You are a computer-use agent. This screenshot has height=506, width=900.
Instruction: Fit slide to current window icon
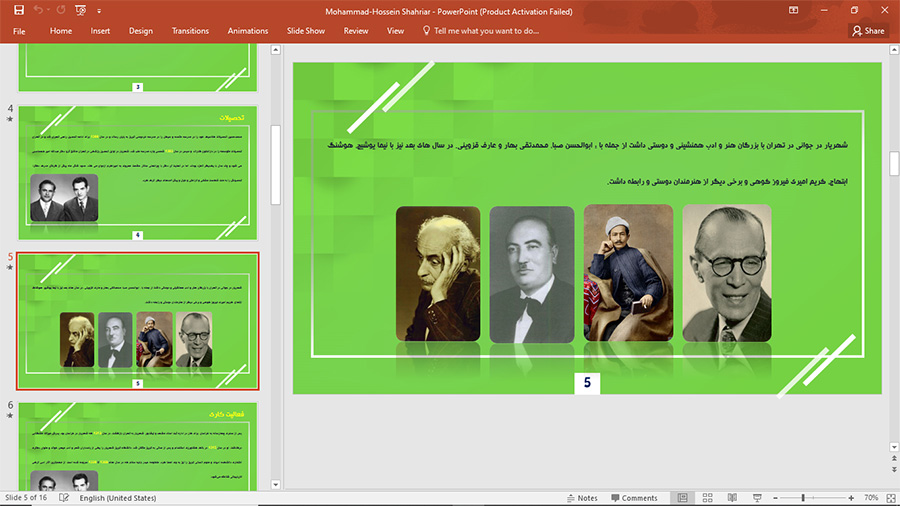pos(888,497)
